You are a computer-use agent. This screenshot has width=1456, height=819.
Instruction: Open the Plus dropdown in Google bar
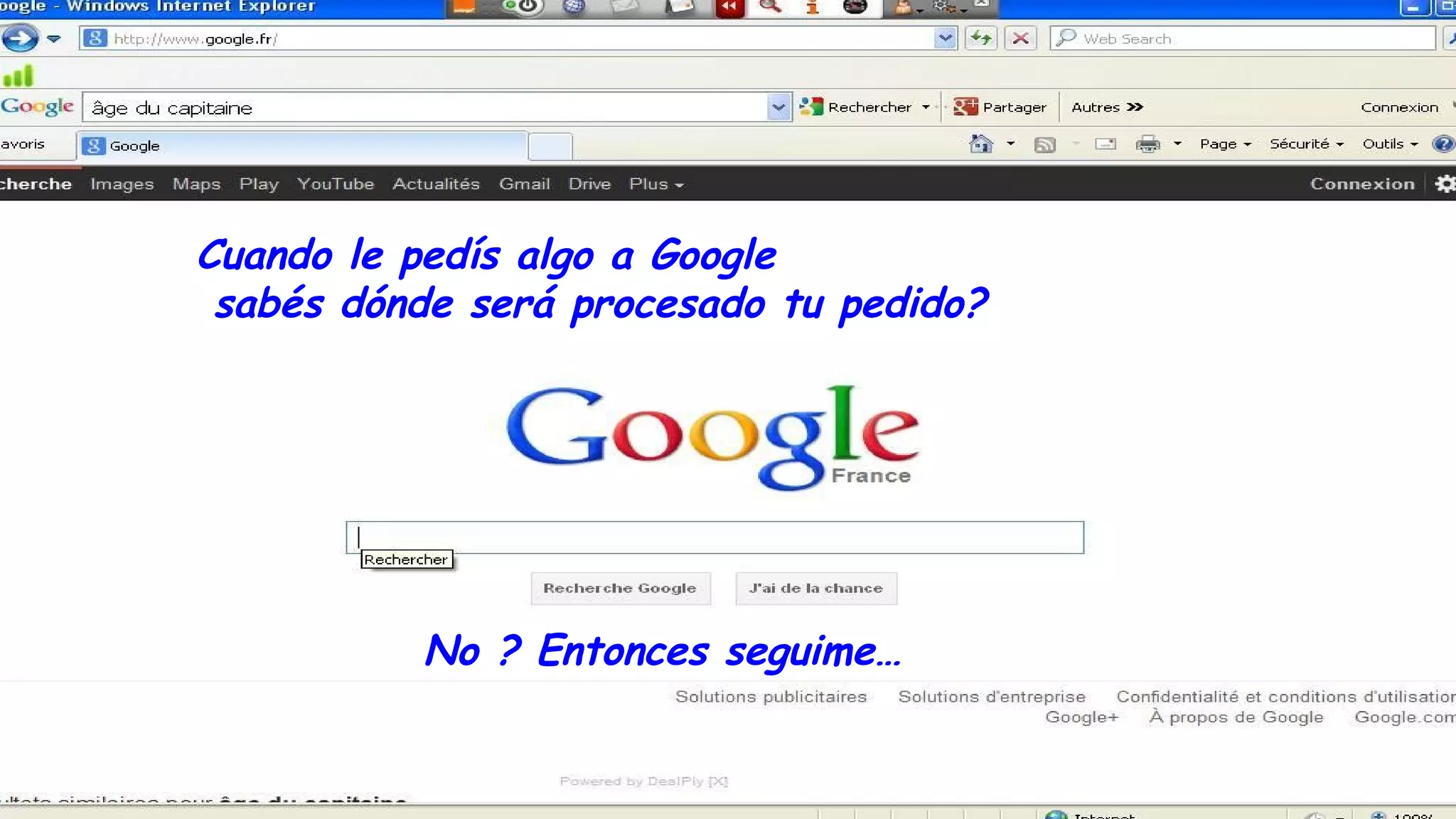655,184
